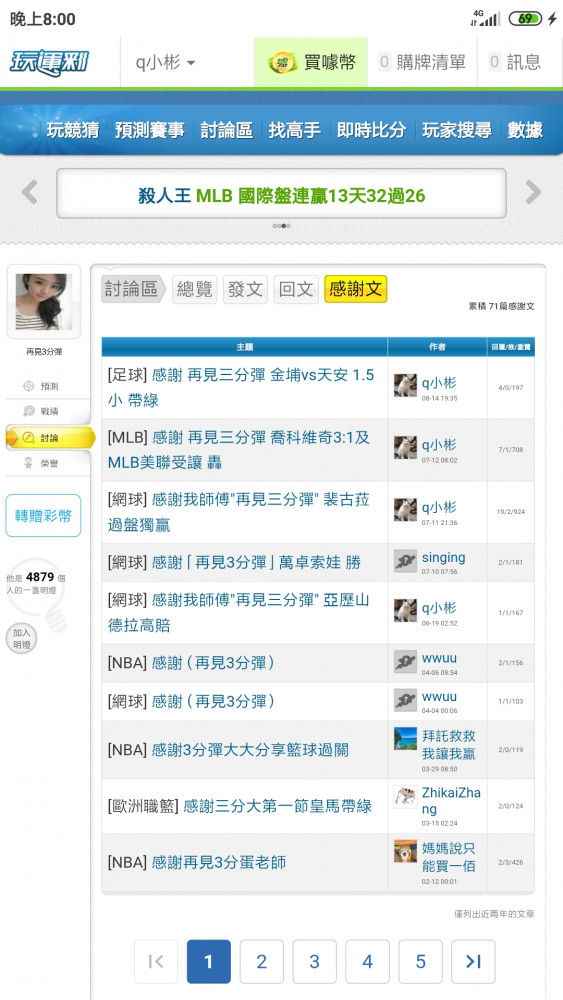Click ZhikaiZhang author avatar
Image resolution: width=563 pixels, height=1000 pixels.
[406, 797]
